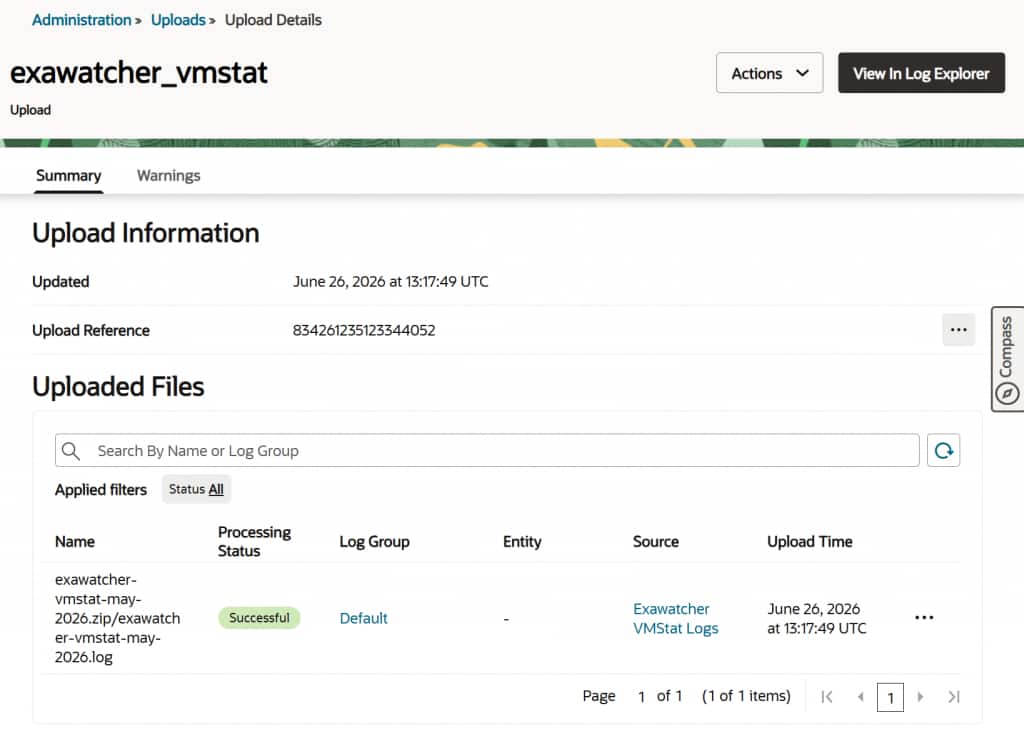Focus Search By Name or Log Group field
The height and width of the screenshot is (731, 1024).
point(487,451)
